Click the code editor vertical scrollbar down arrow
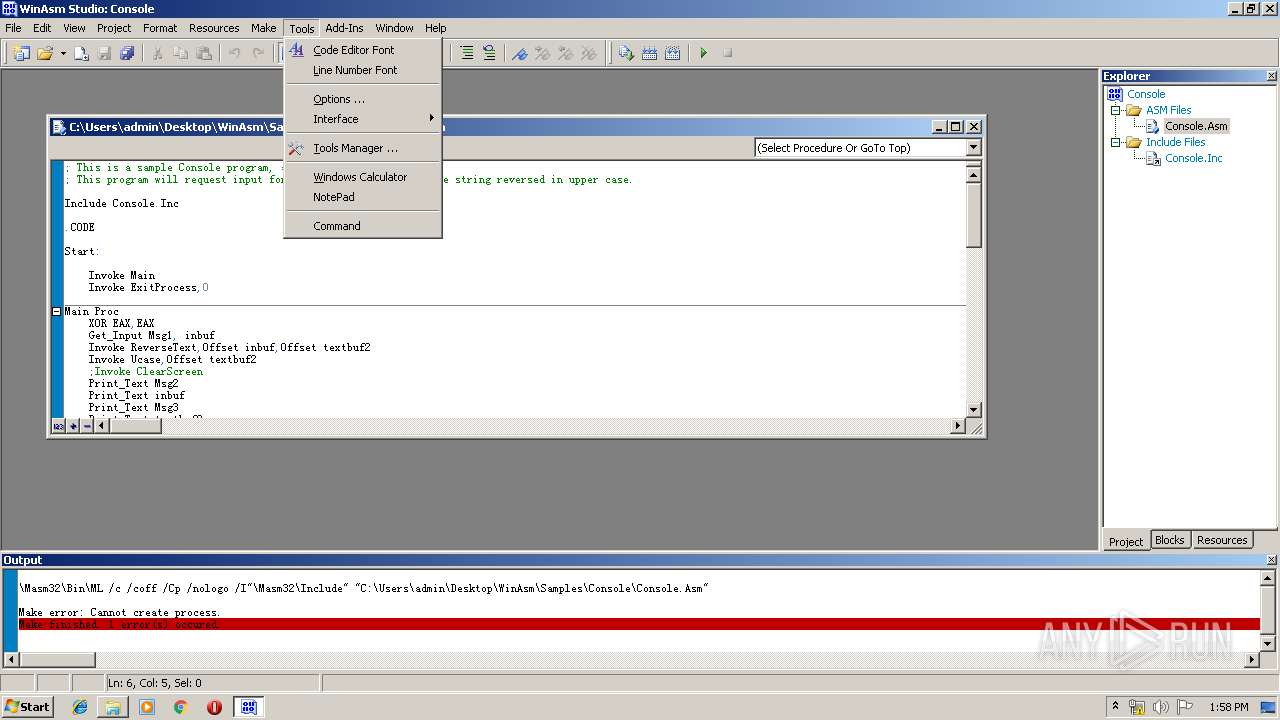1280x720 pixels. coord(974,410)
